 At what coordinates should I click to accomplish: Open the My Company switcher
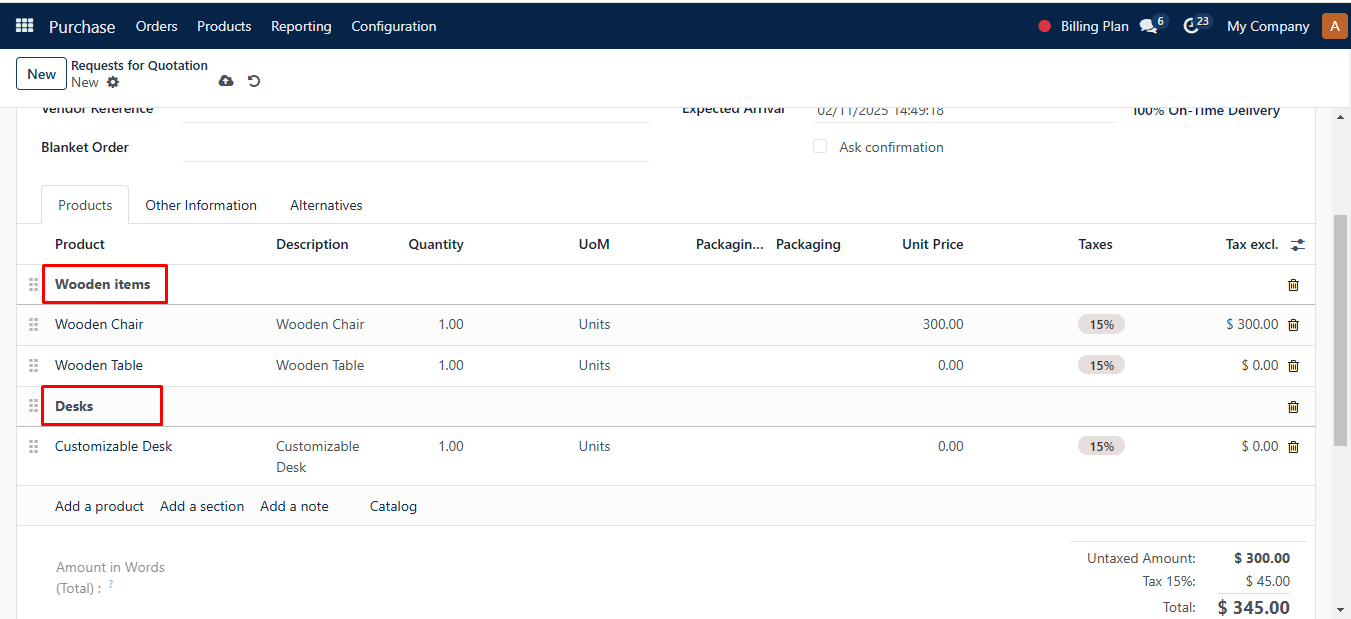coord(1268,26)
